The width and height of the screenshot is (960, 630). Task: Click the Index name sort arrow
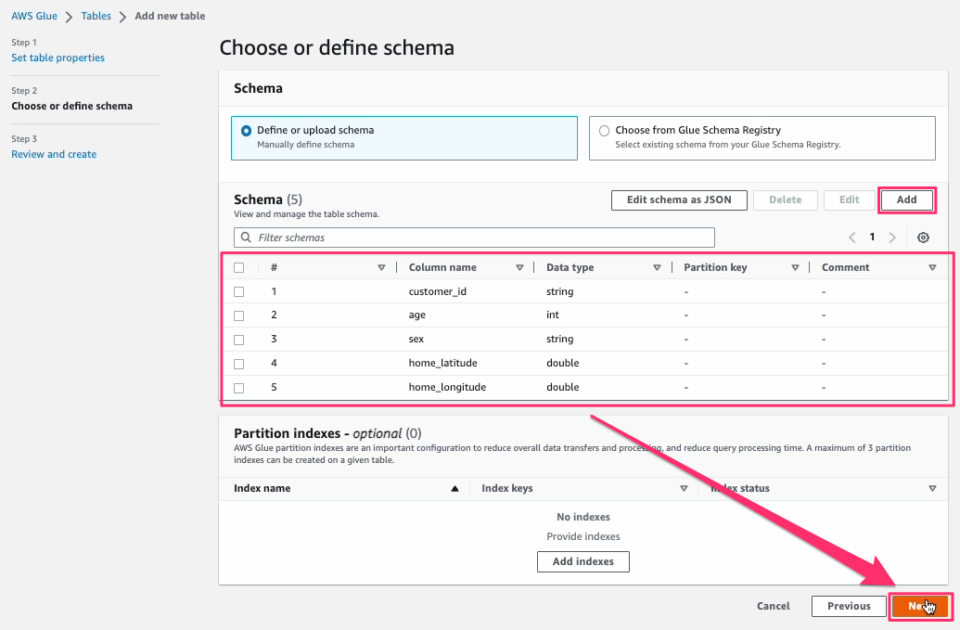pos(455,488)
